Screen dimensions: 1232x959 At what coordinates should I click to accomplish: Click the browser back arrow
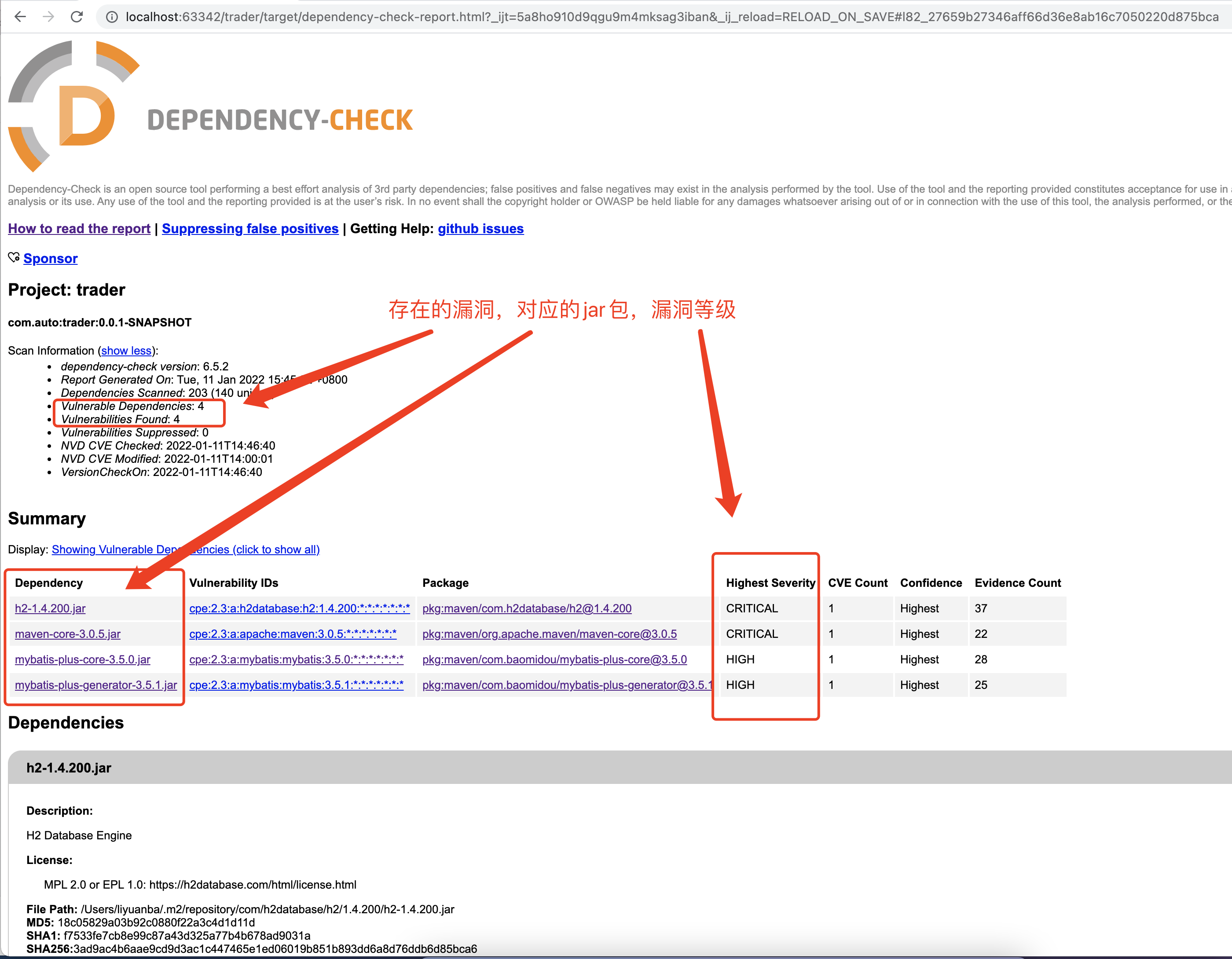20,17
